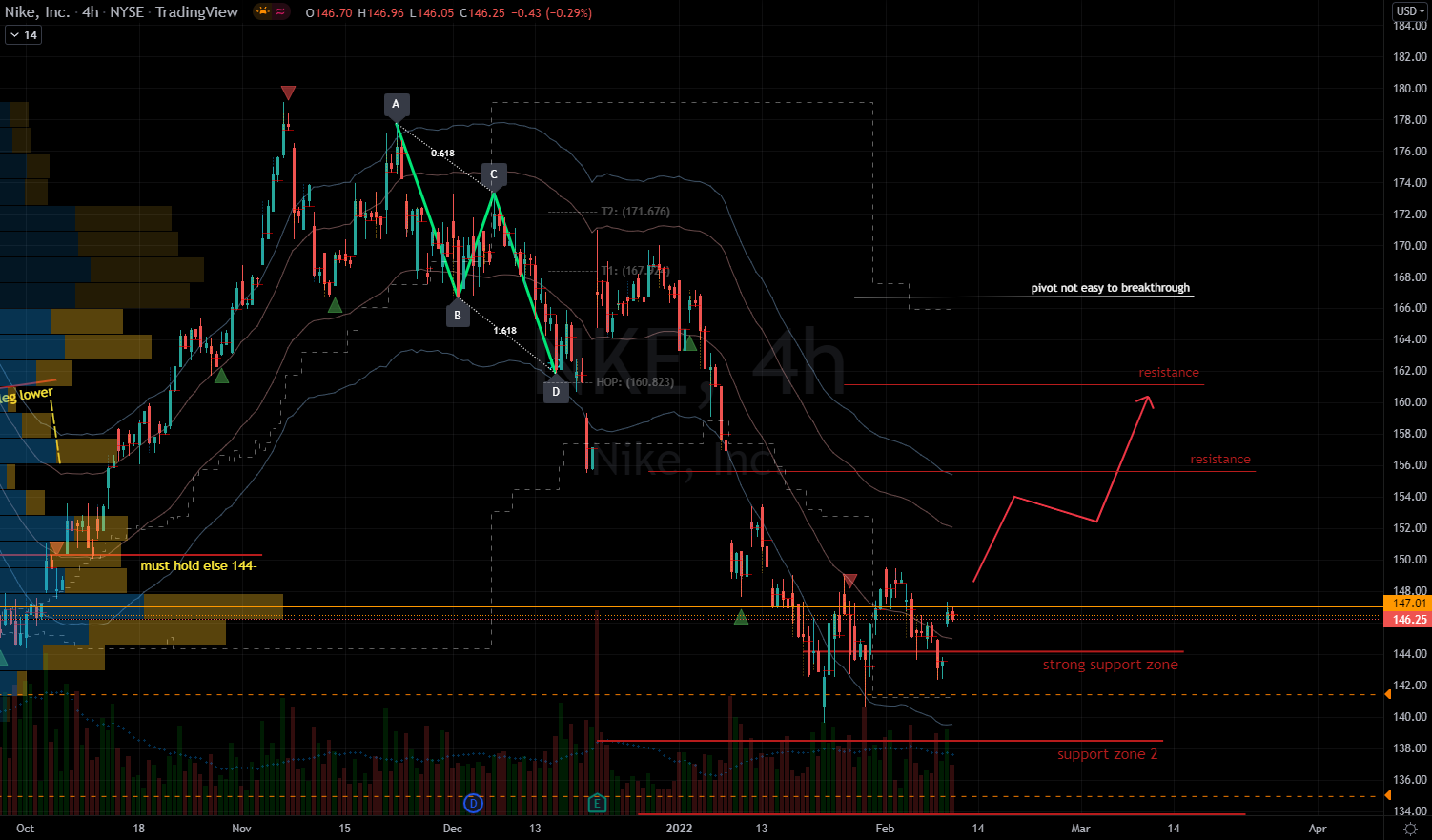Image resolution: width=1432 pixels, height=840 pixels.
Task: Click the low value L146.05
Action: (431, 12)
